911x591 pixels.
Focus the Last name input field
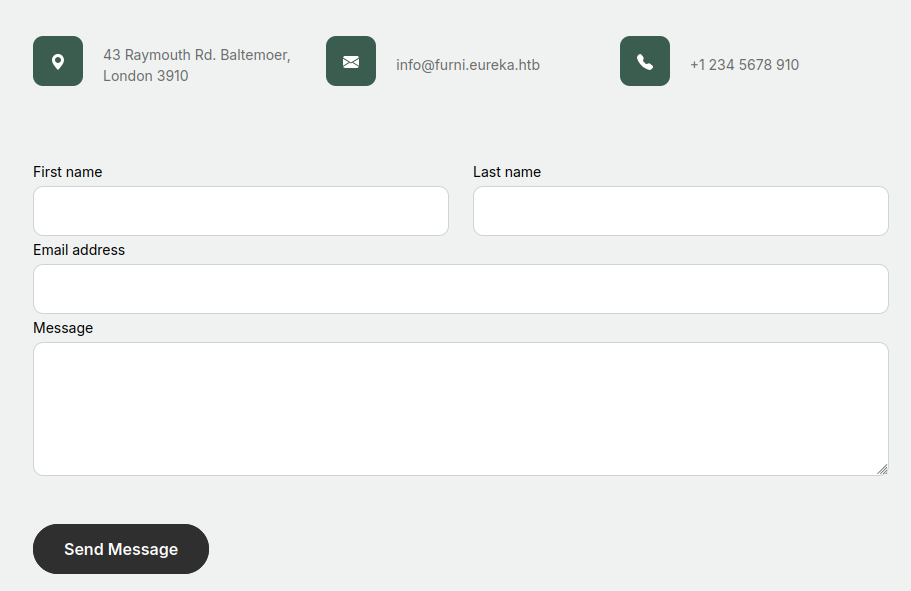click(x=680, y=211)
